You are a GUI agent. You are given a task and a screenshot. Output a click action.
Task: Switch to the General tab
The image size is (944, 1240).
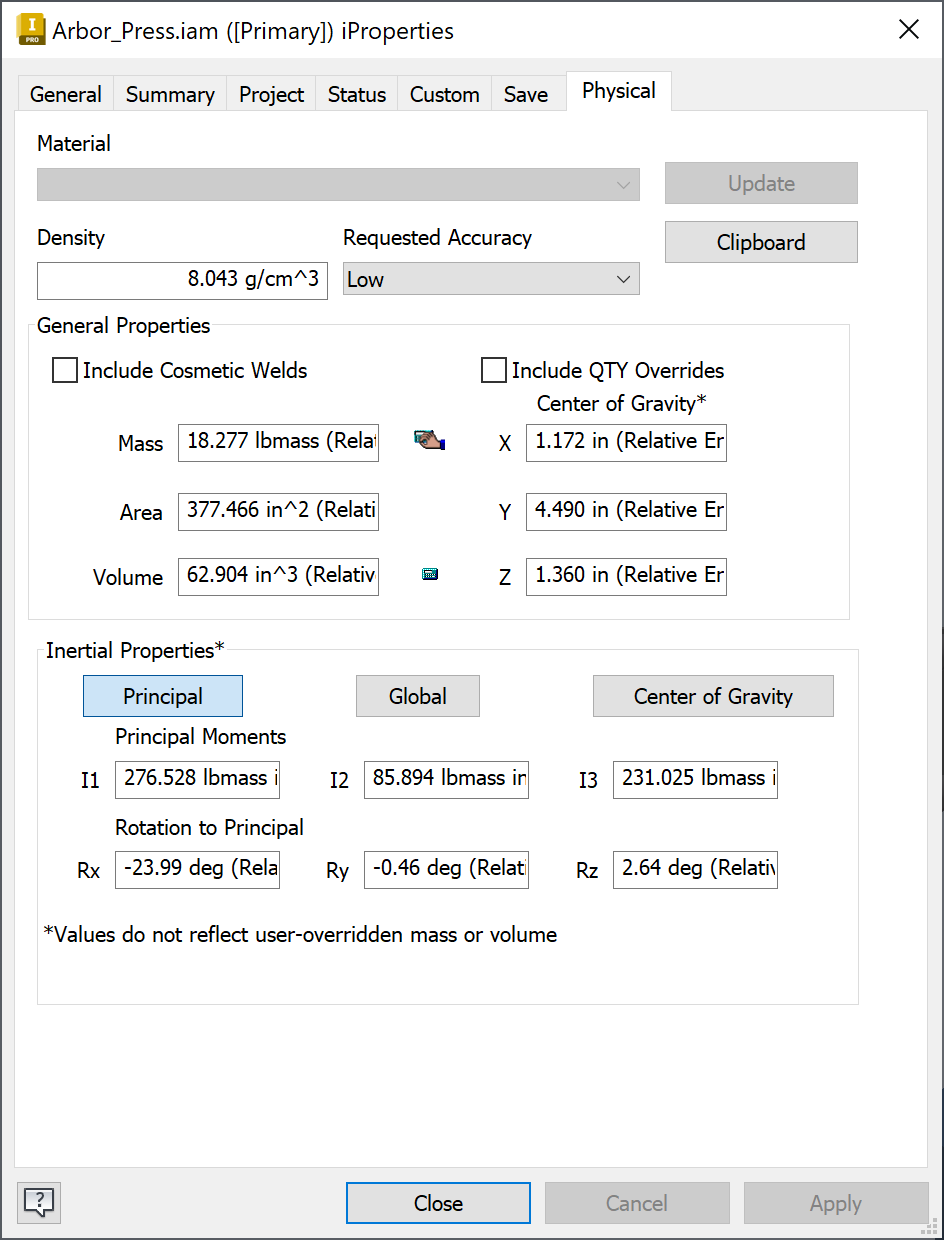point(66,95)
